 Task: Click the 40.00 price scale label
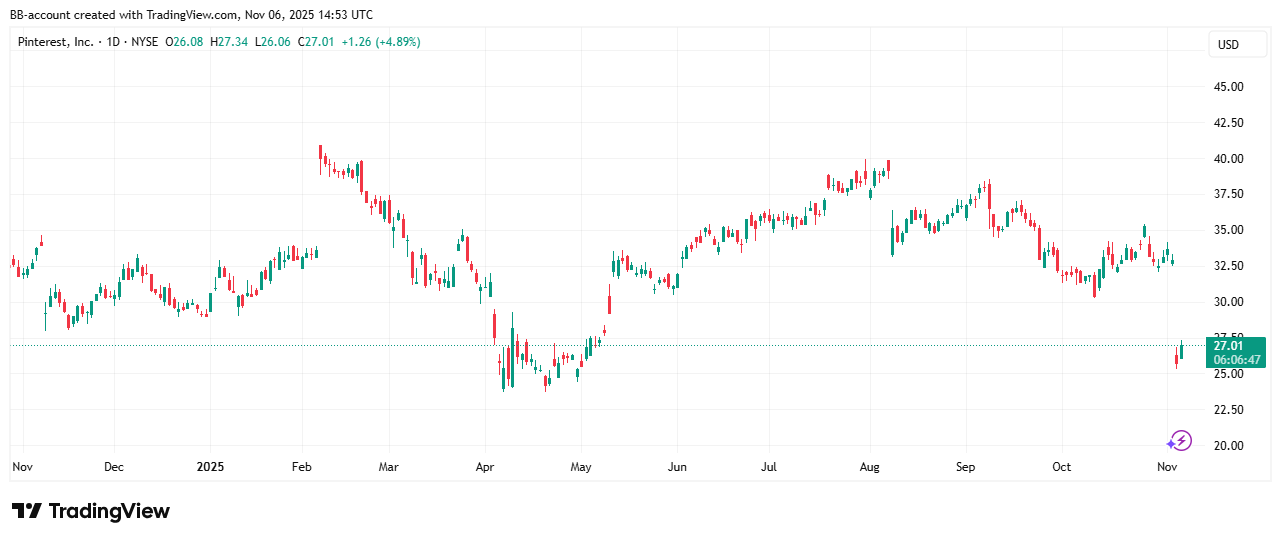tap(1226, 159)
